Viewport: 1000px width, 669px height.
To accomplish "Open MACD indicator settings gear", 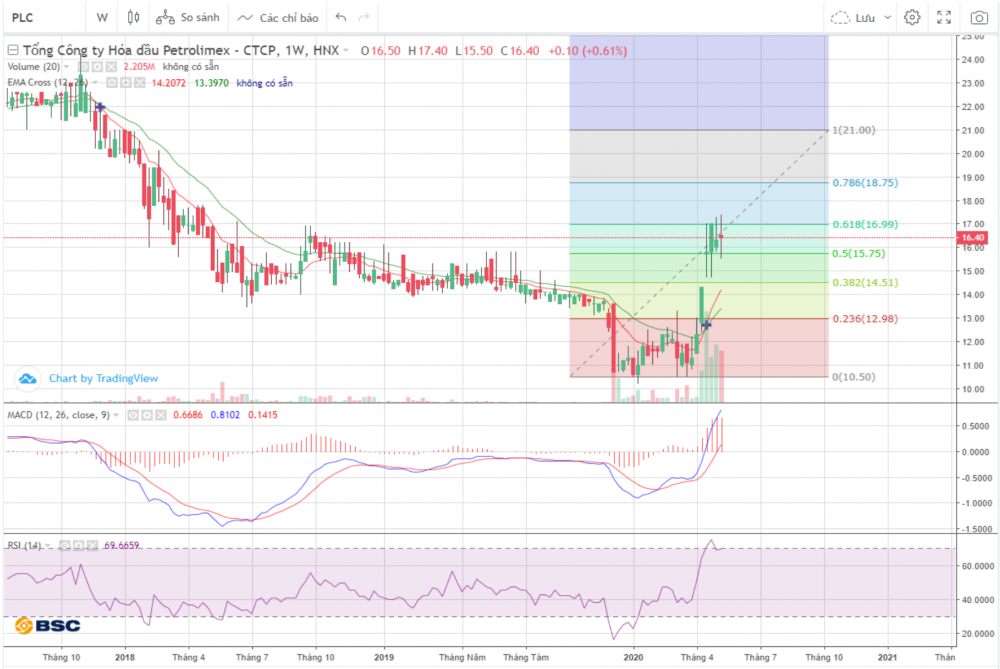I will pyautogui.click(x=147, y=415).
